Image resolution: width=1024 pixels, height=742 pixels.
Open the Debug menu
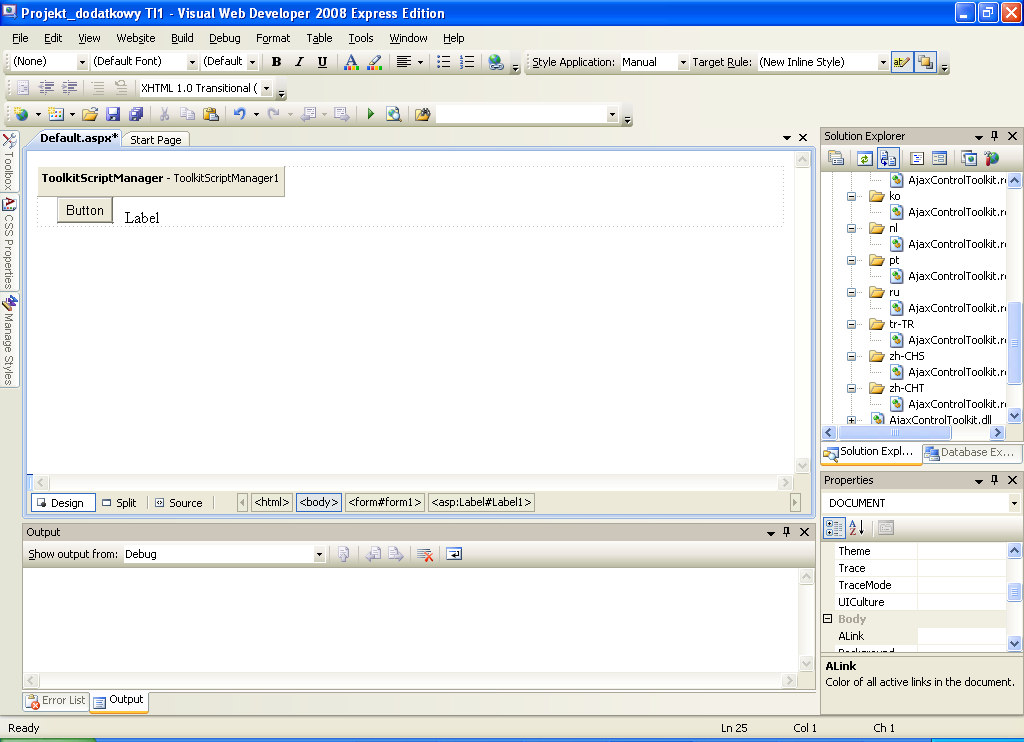pos(225,38)
